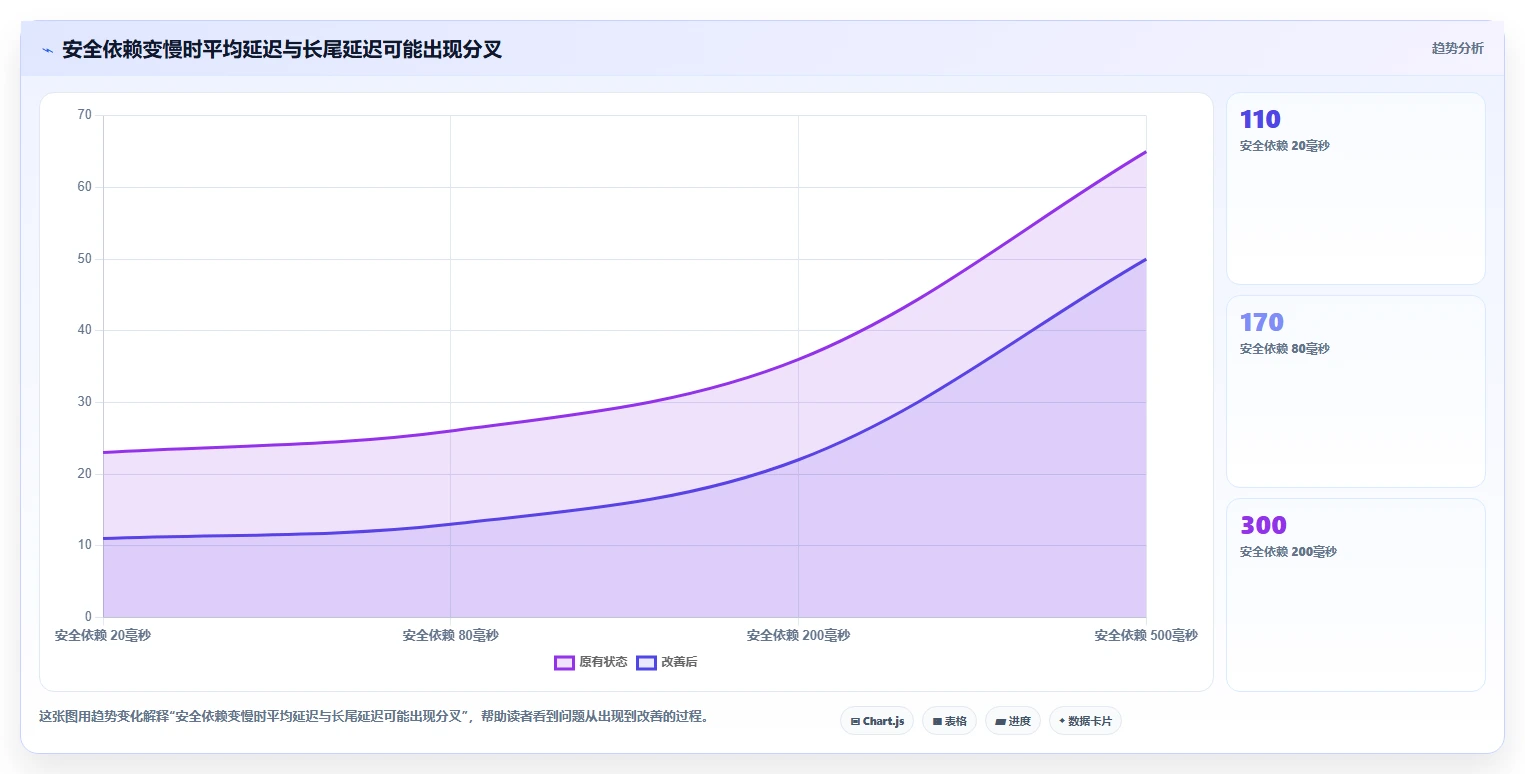Open the 170 安全依赖 80毫秒 data card
The height and width of the screenshot is (774, 1525).
1355,391
